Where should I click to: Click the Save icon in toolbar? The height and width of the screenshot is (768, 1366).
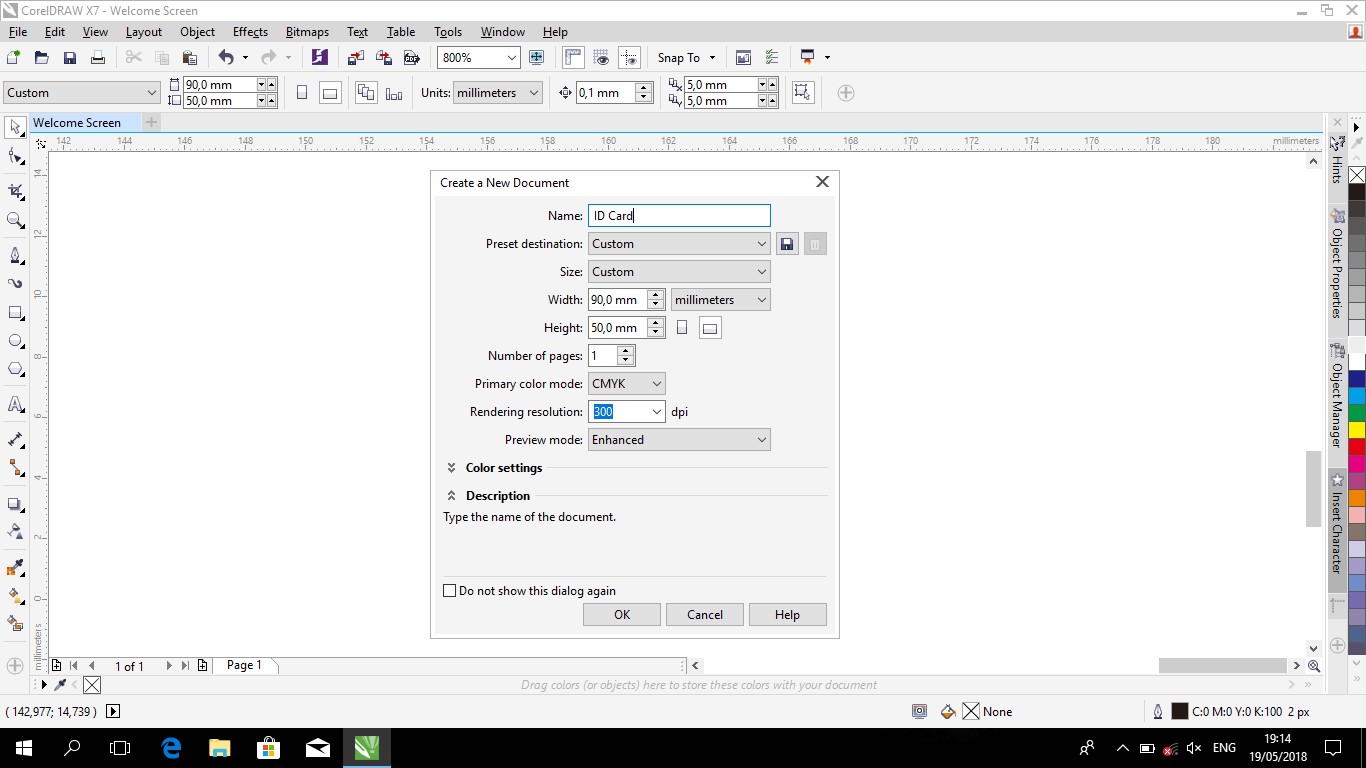click(x=70, y=58)
